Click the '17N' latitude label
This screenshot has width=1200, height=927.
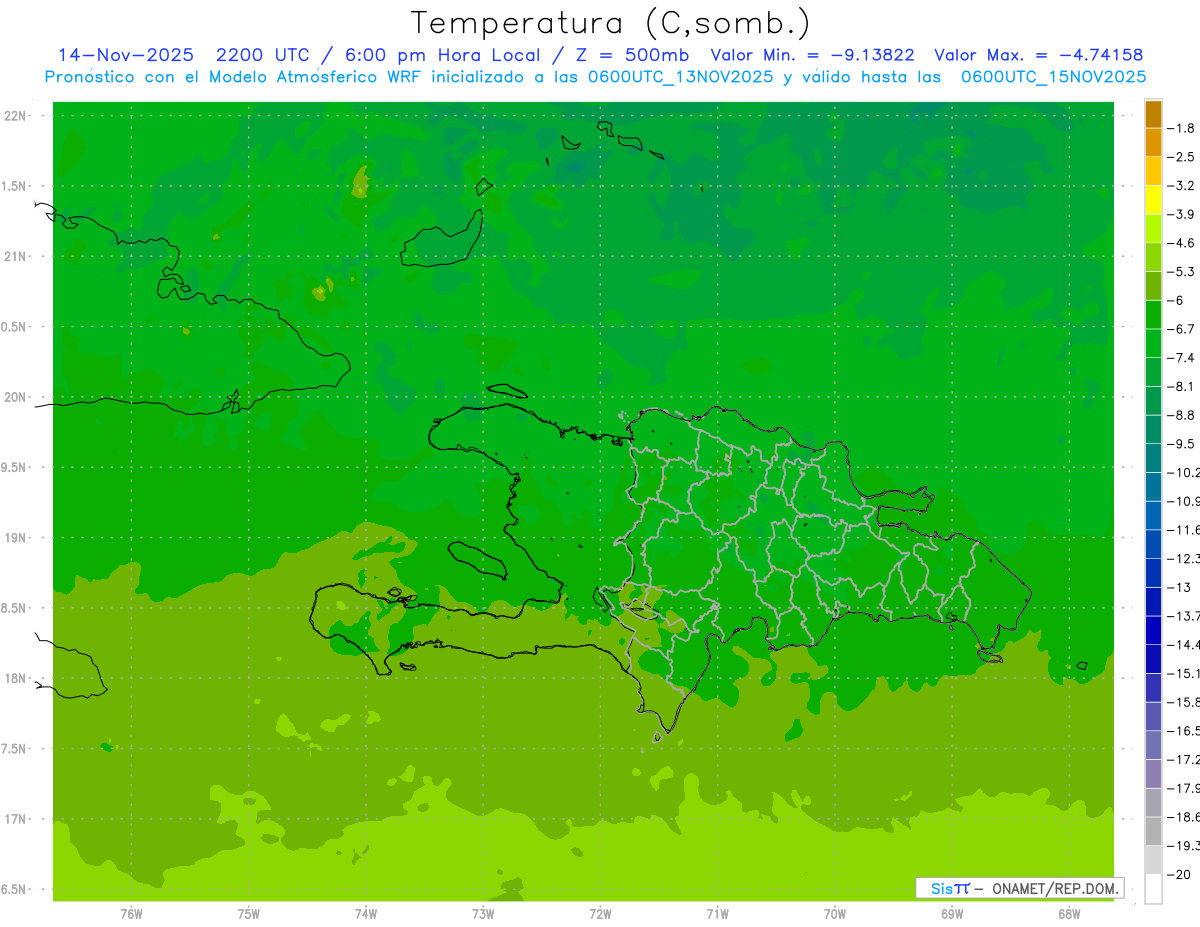click(16, 819)
